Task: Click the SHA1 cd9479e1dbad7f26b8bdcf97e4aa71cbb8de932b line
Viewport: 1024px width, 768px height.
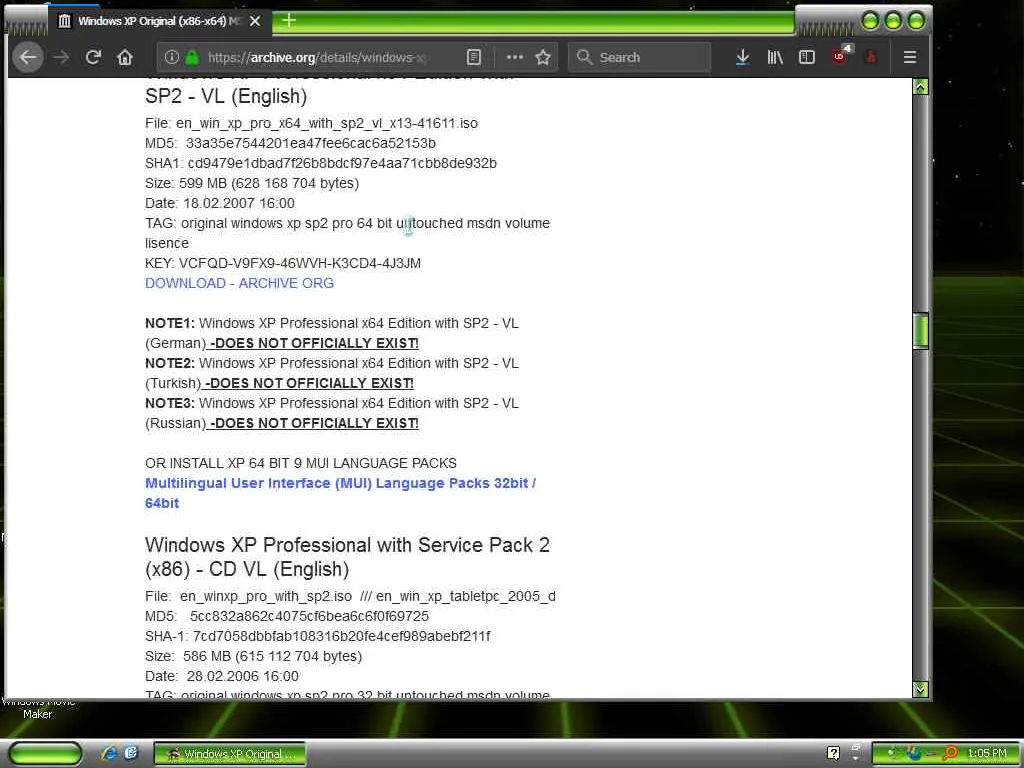Action: pyautogui.click(x=321, y=163)
